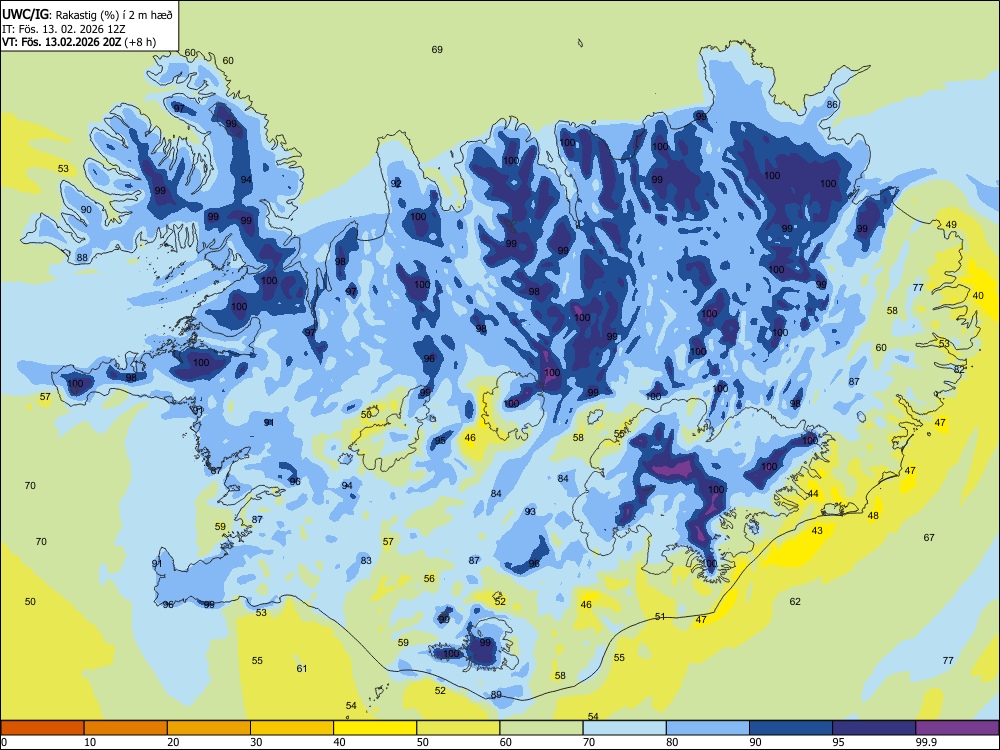
Task: Click map value '56' in the southern lowlands
Action: click(429, 579)
